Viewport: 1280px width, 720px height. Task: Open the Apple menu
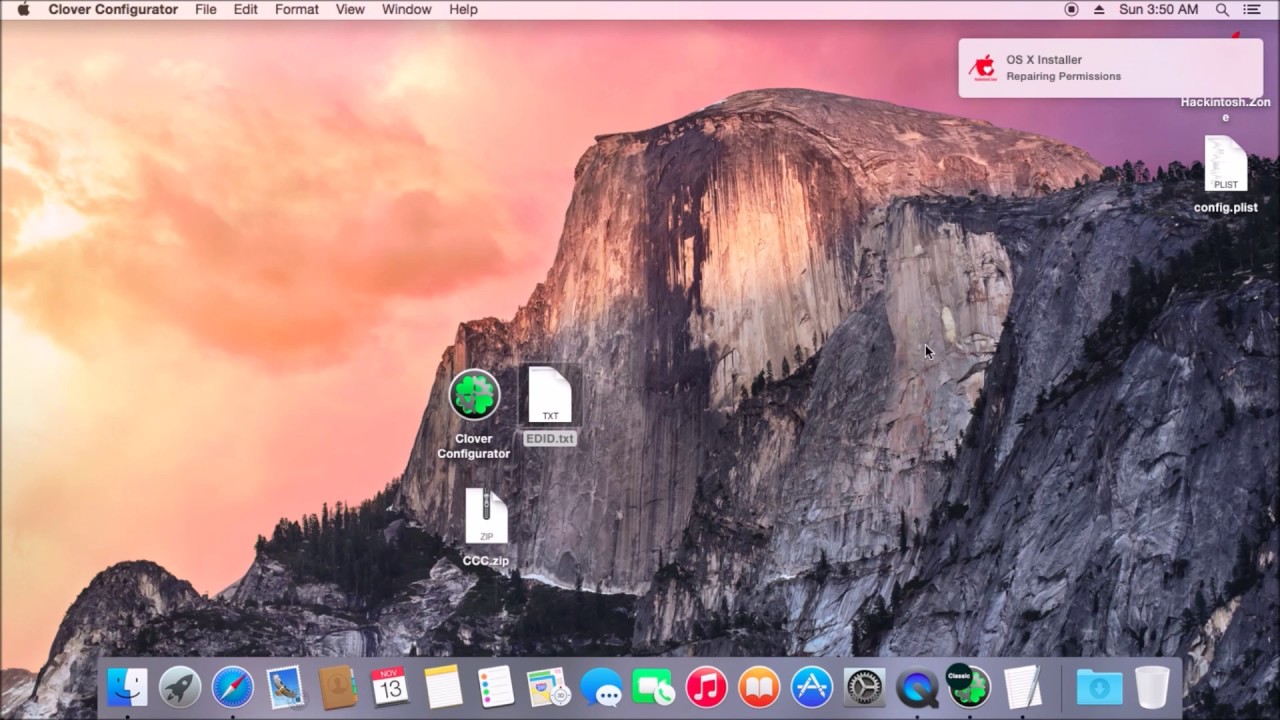23,9
